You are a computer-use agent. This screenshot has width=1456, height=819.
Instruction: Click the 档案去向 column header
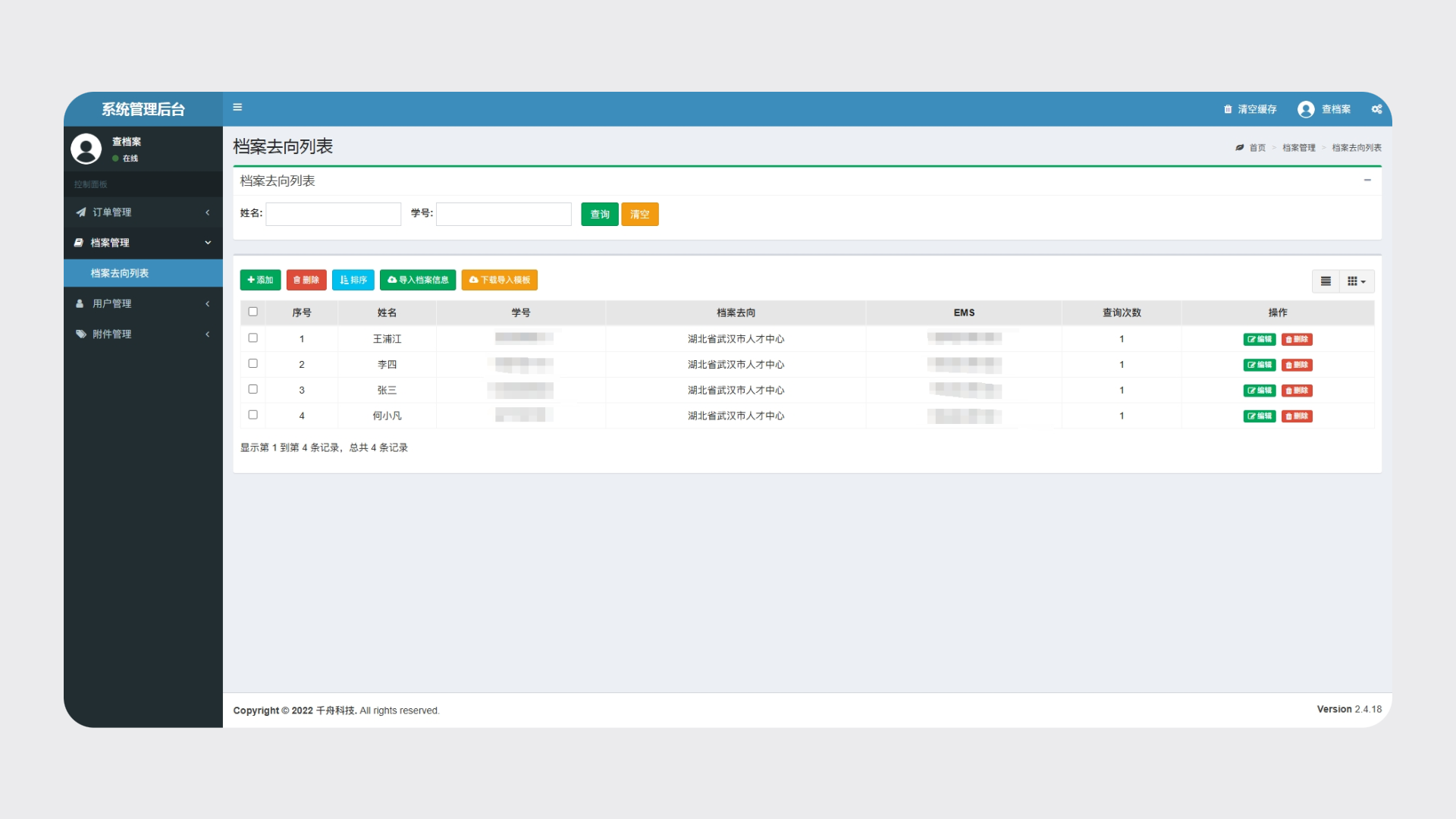[736, 312]
